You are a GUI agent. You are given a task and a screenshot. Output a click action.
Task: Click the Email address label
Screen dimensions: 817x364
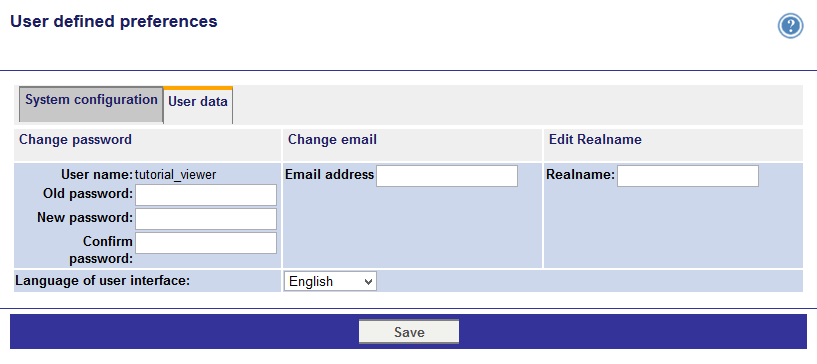click(329, 174)
